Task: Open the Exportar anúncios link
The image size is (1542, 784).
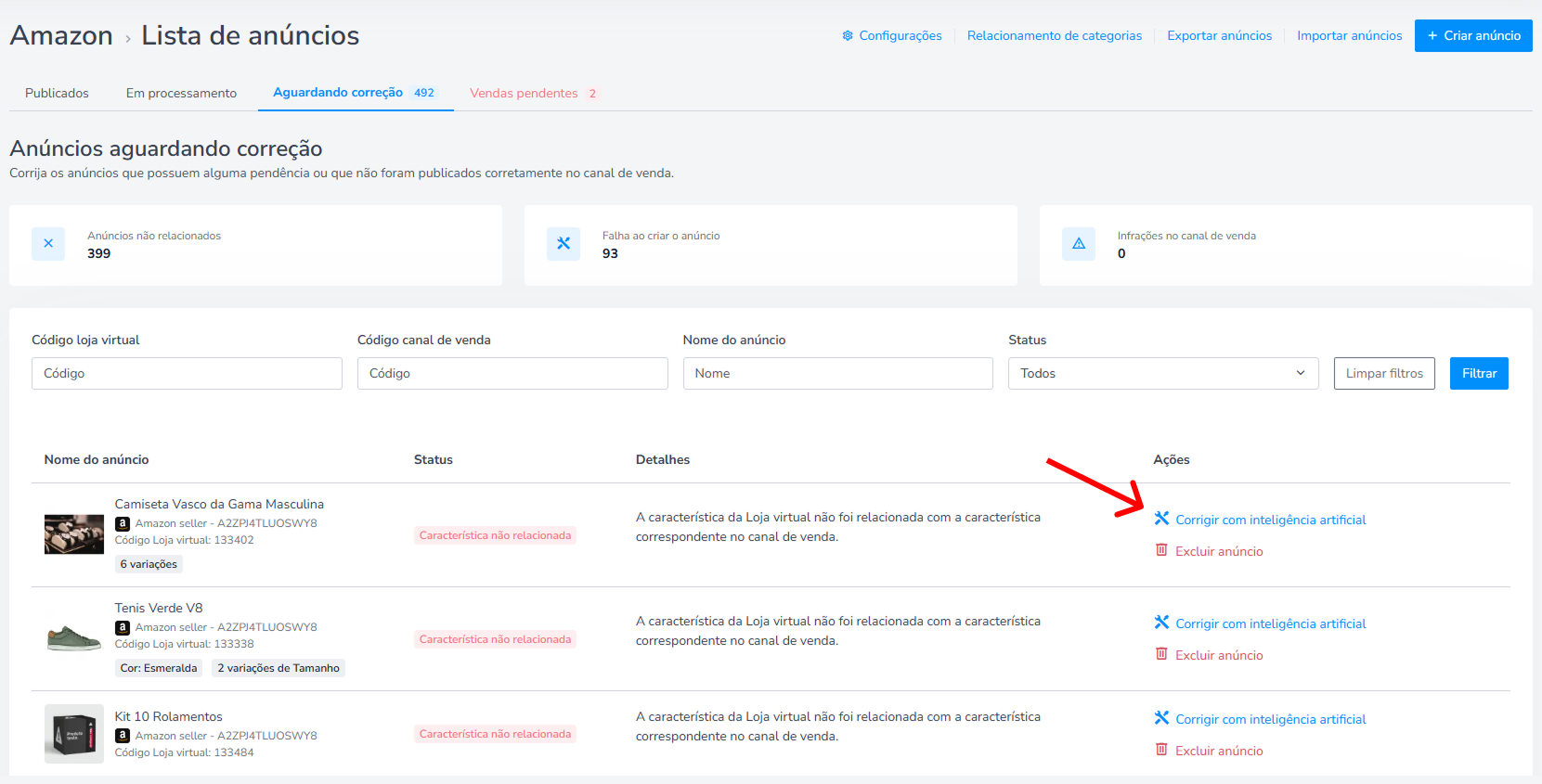Action: (x=1219, y=35)
